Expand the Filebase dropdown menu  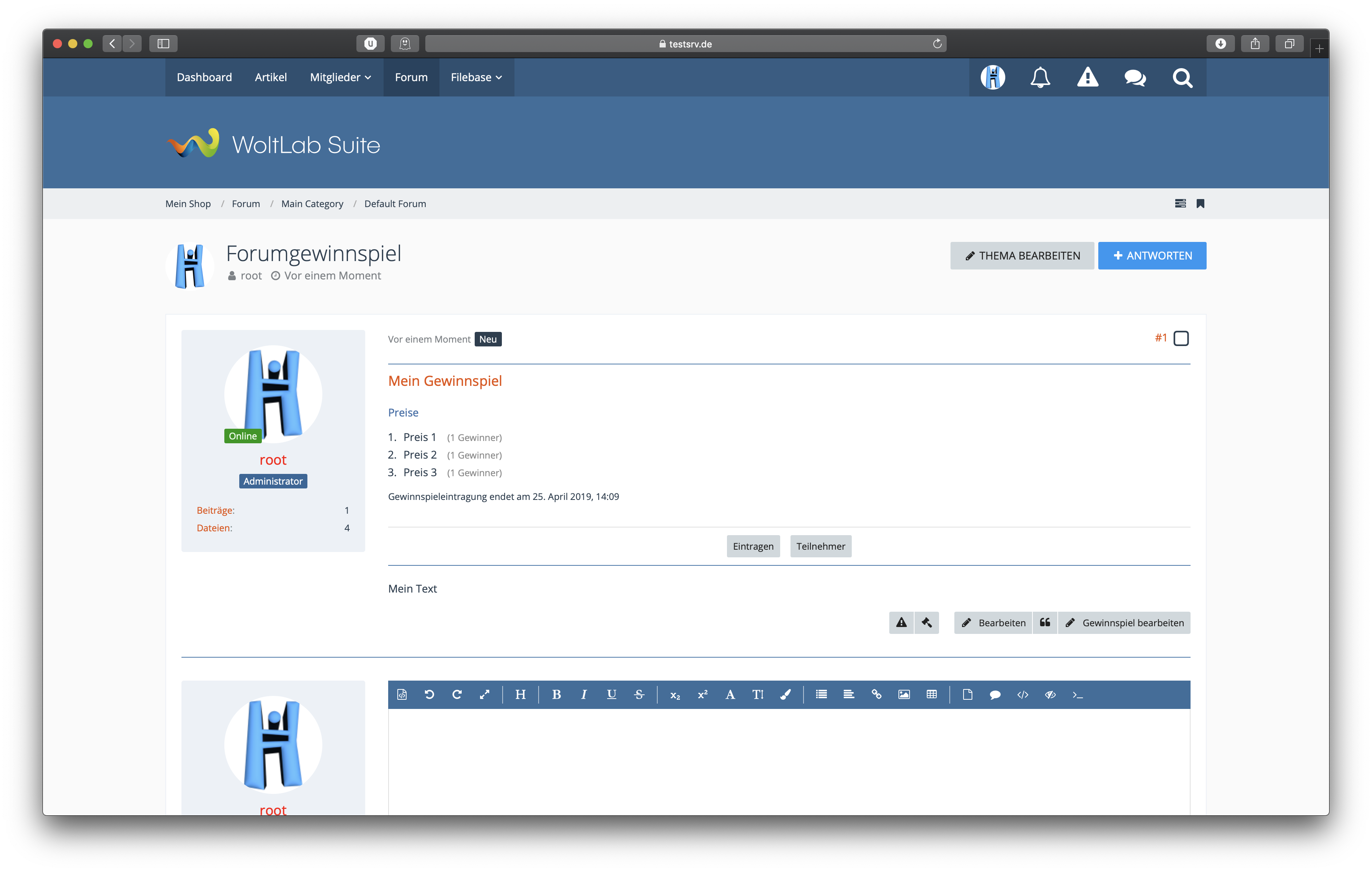pyautogui.click(x=476, y=77)
